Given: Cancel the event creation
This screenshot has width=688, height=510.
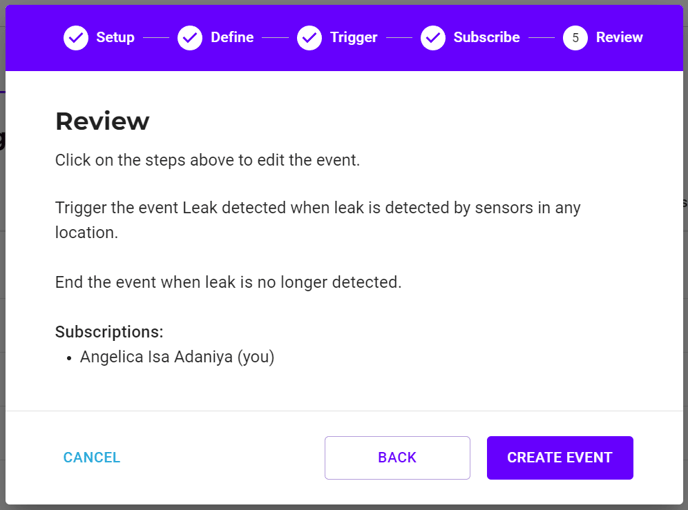Looking at the screenshot, I should [92, 457].
